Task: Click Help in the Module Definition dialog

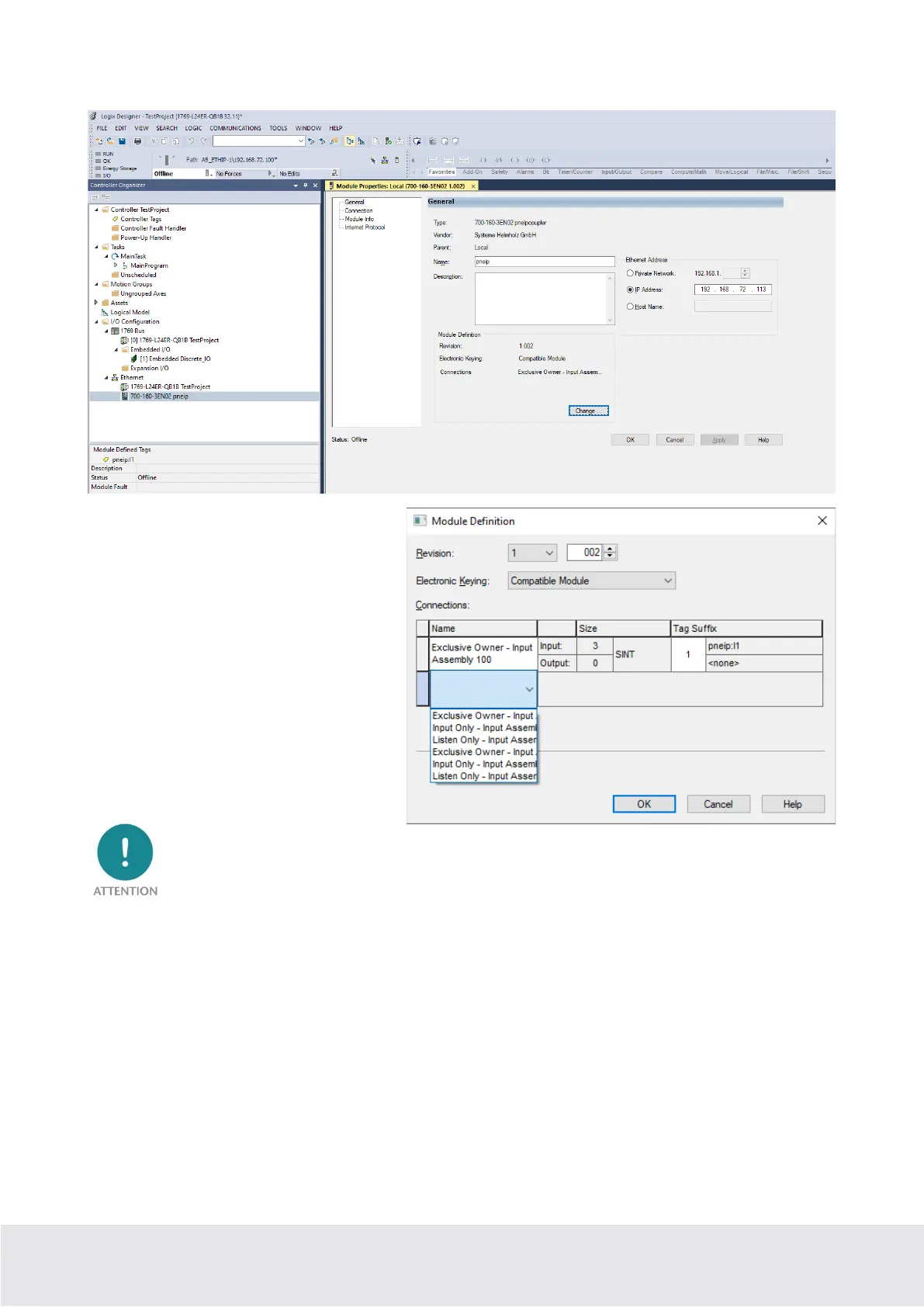Action: click(x=793, y=804)
